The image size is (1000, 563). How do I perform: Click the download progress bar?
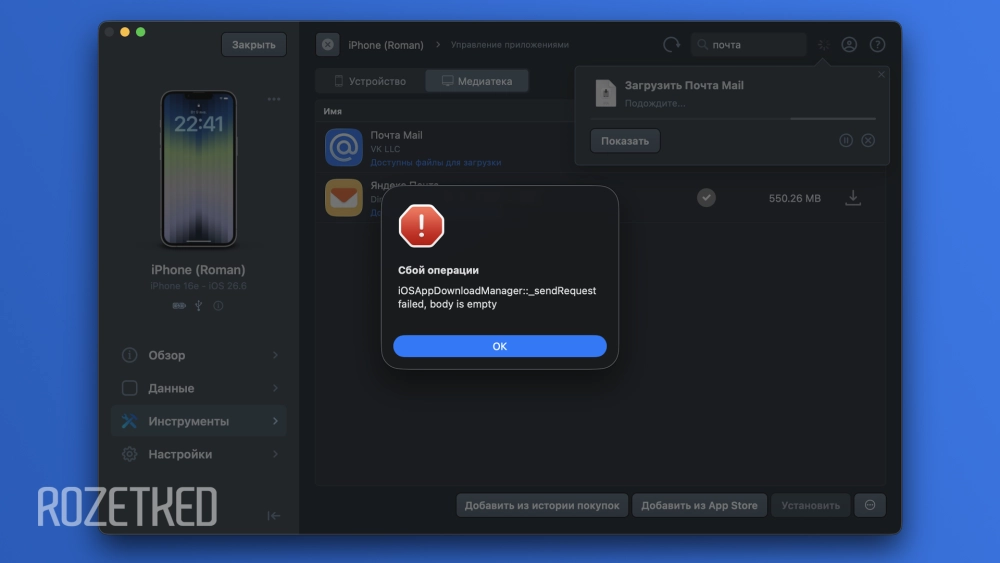click(x=733, y=119)
